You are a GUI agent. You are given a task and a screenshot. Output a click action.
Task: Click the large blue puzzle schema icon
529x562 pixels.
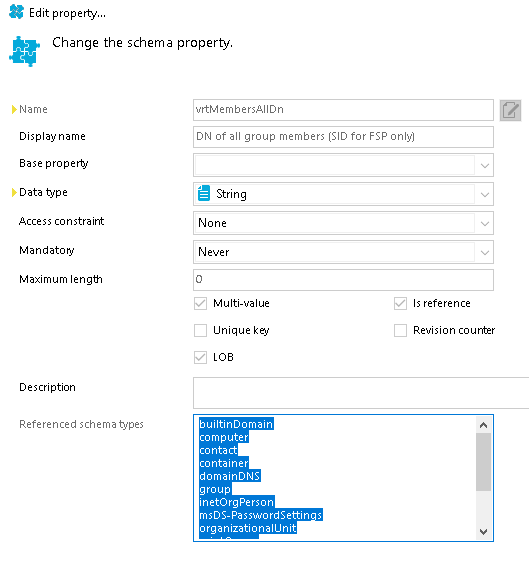[24, 51]
